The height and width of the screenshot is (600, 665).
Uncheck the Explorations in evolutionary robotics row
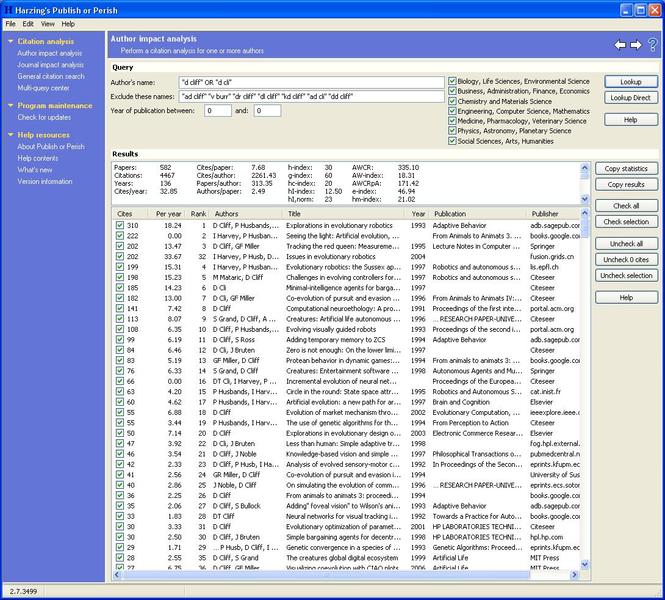click(120, 225)
